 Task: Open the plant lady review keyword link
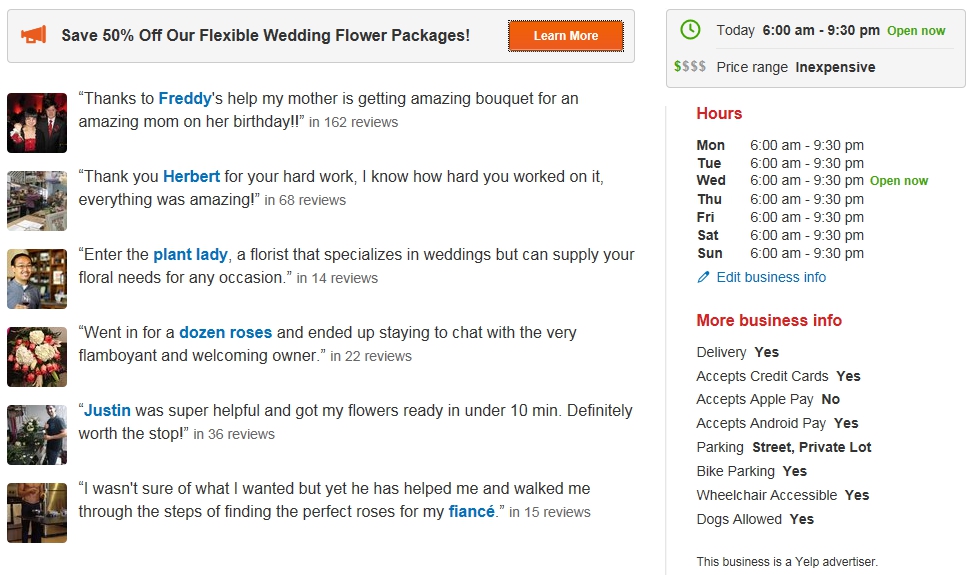[191, 254]
